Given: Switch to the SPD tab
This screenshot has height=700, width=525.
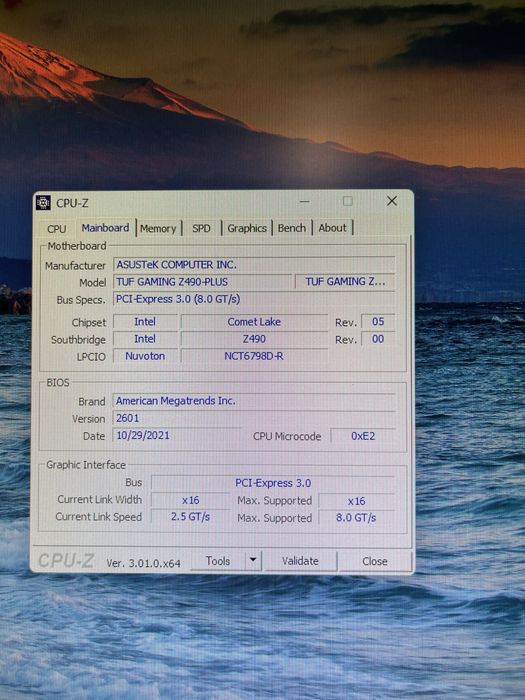Looking at the screenshot, I should point(201,228).
